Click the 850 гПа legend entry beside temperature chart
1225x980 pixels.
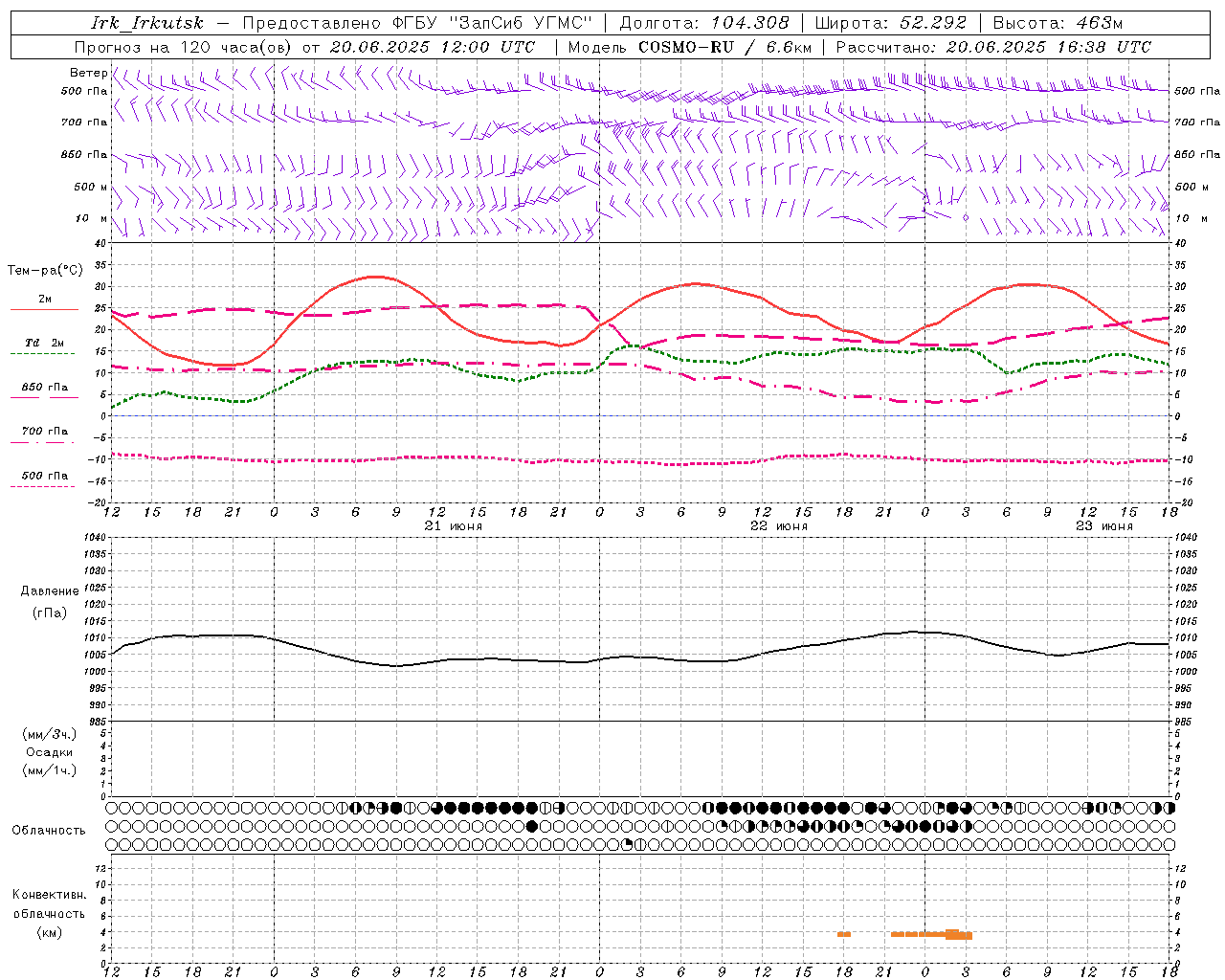tap(44, 388)
